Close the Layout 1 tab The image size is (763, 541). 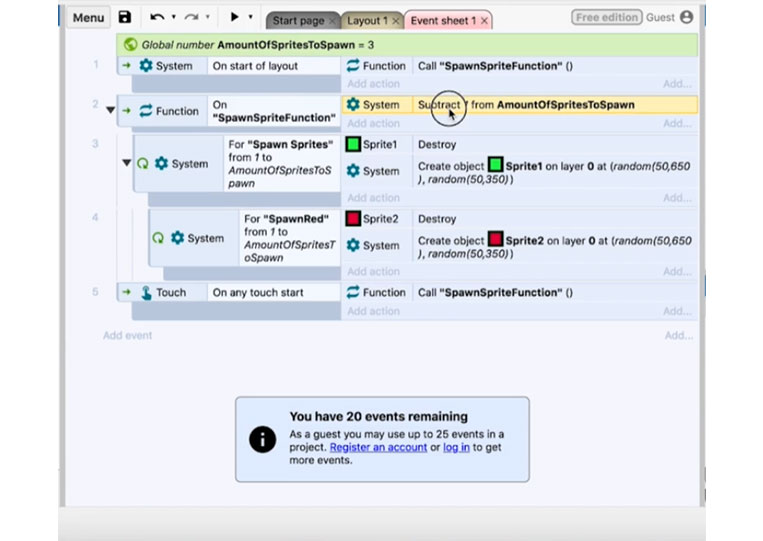click(396, 21)
